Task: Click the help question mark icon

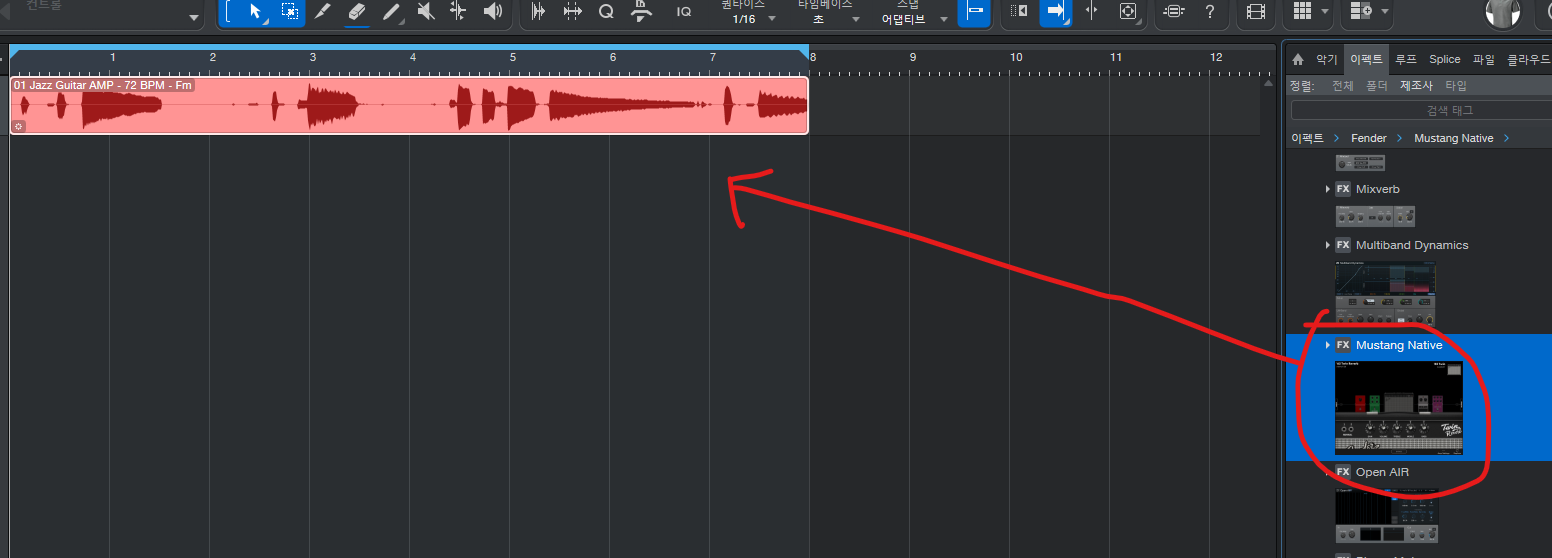Action: (1210, 11)
